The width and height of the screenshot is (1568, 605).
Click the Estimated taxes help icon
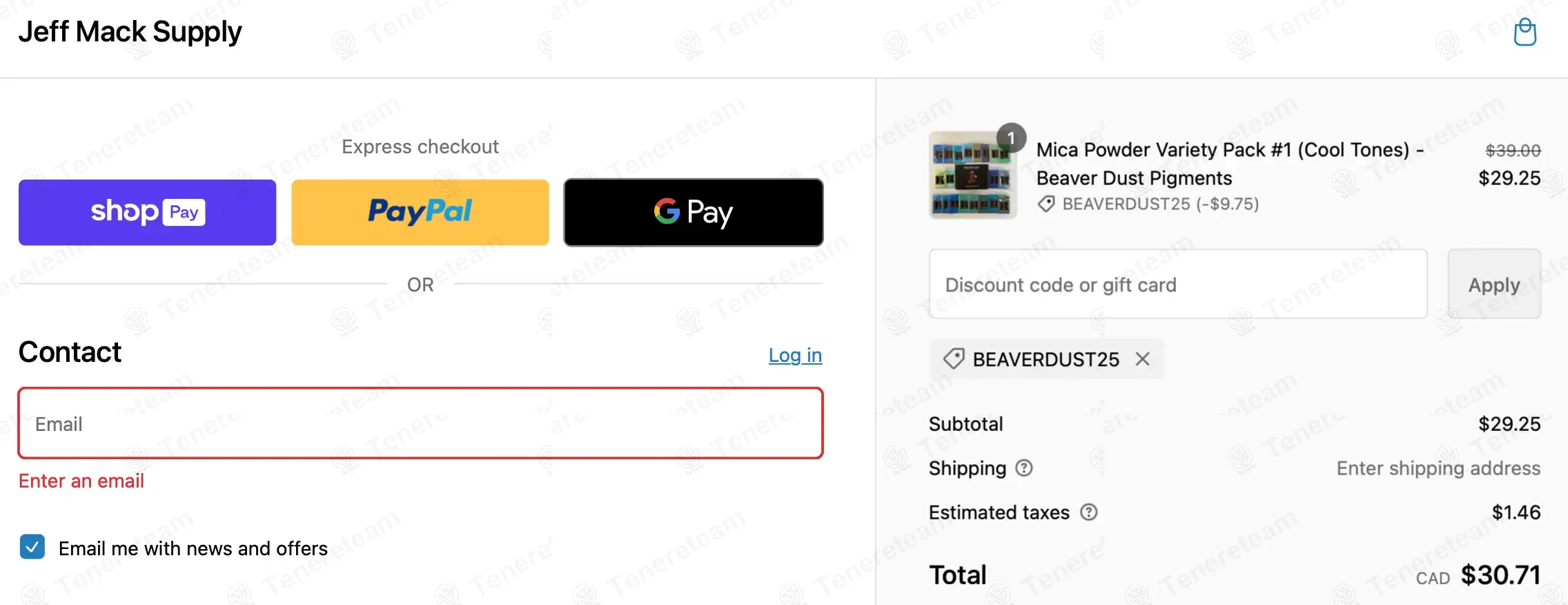click(1089, 512)
